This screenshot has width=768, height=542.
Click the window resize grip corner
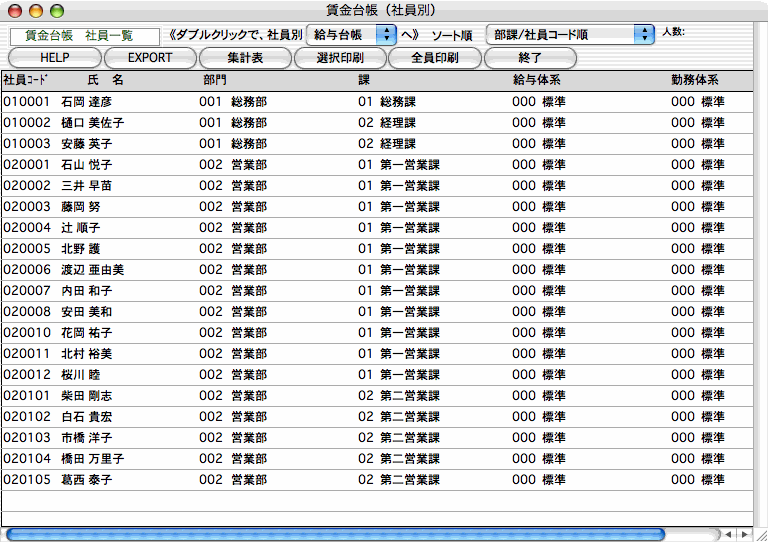coord(759,534)
